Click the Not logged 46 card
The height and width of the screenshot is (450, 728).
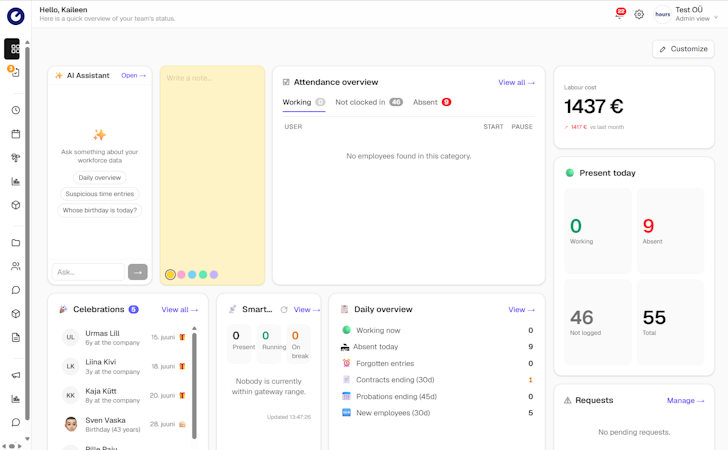[598, 322]
